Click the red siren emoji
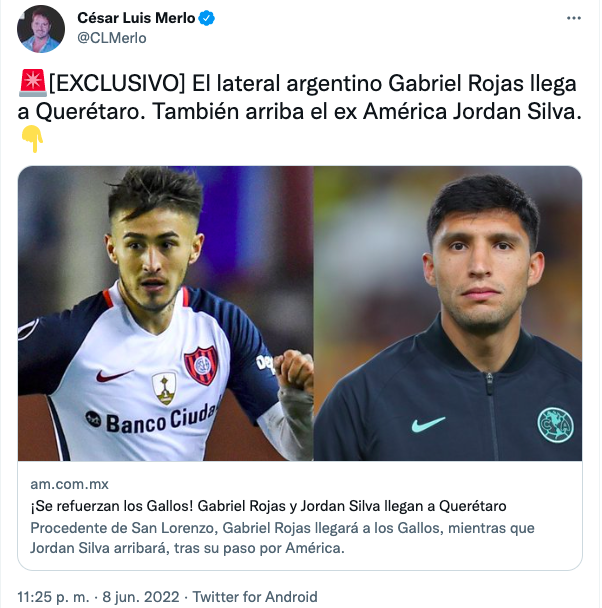This screenshot has width=602, height=608. pos(33,83)
